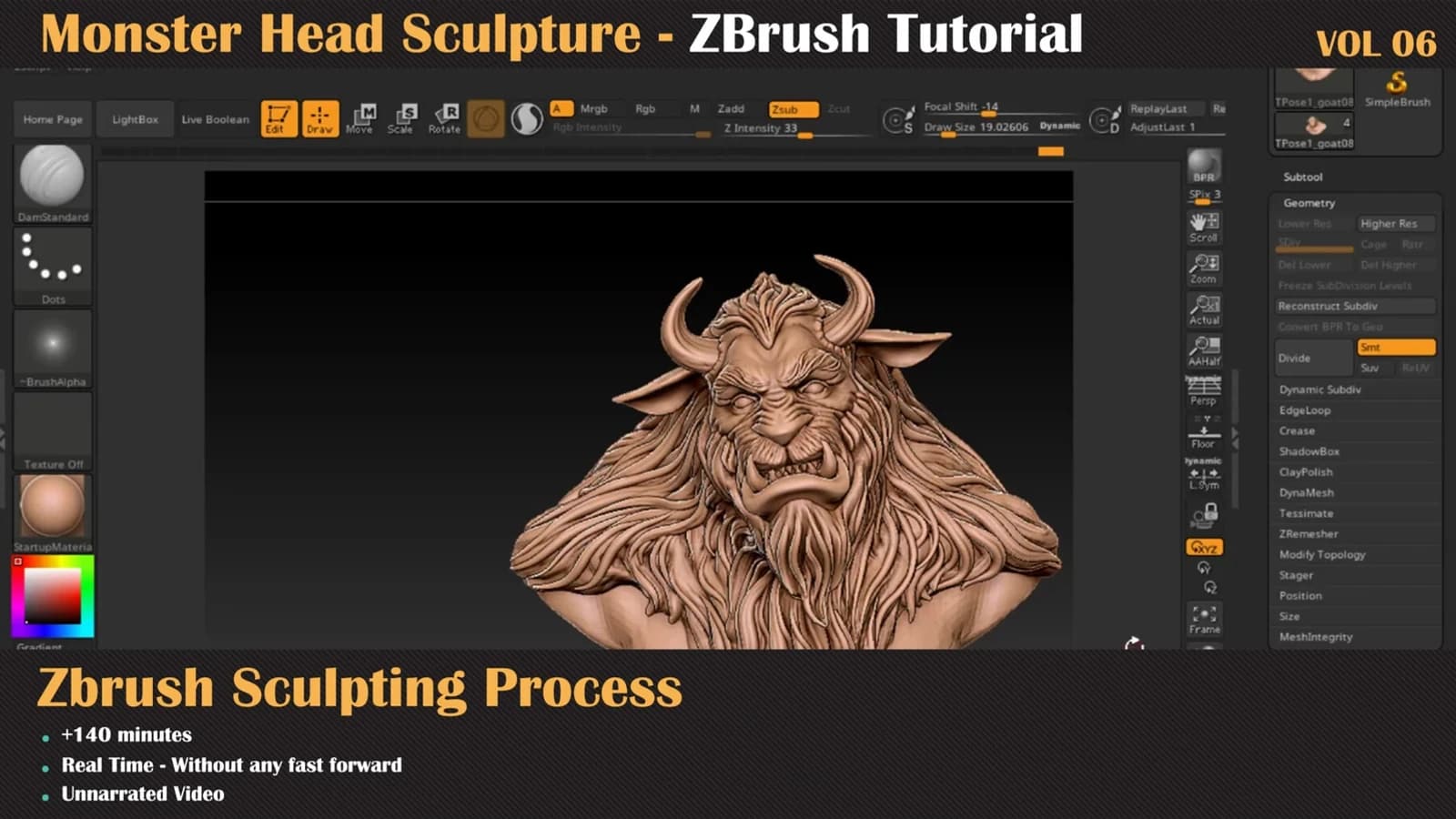Select the Scale transform tool

[x=401, y=119]
